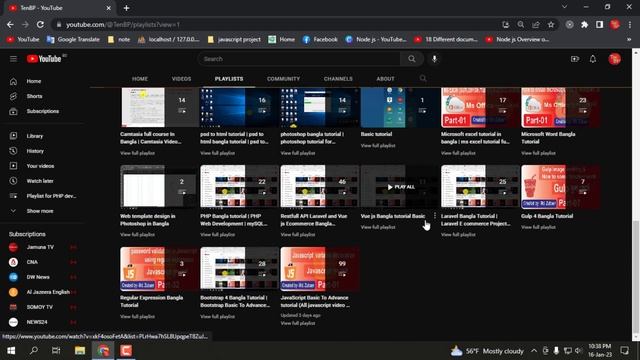
Task: Open PHP Bangla tutorial playlist thumbnail
Action: click(240, 187)
